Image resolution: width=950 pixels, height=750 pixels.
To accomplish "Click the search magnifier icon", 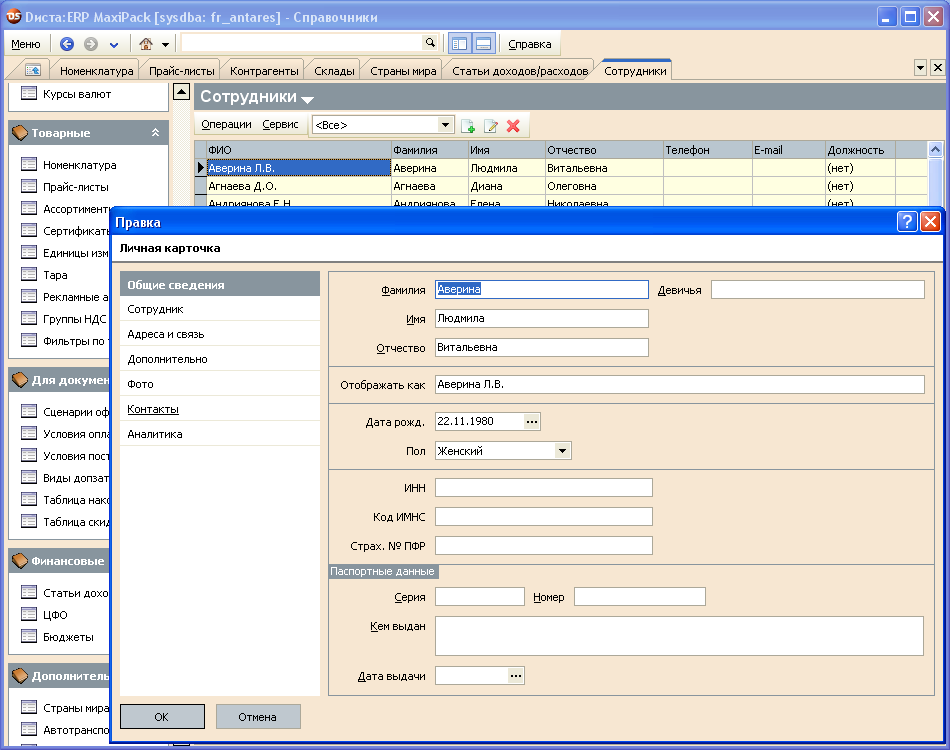I will 430,43.
